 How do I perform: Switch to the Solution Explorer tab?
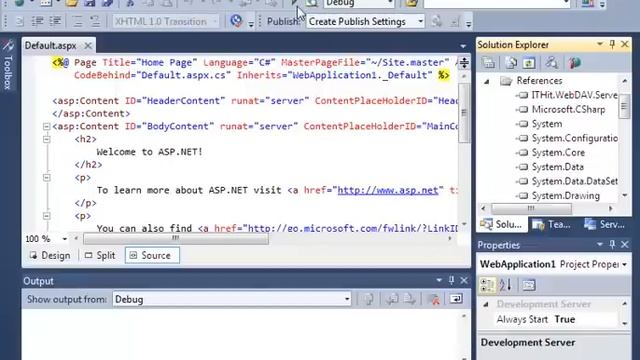pos(502,224)
